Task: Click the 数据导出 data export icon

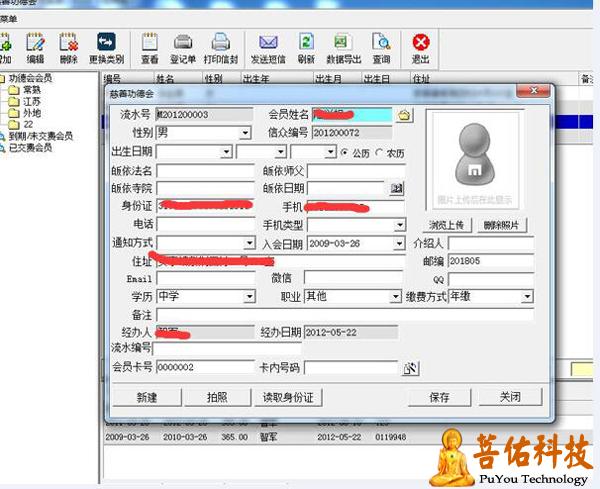Action: (341, 44)
